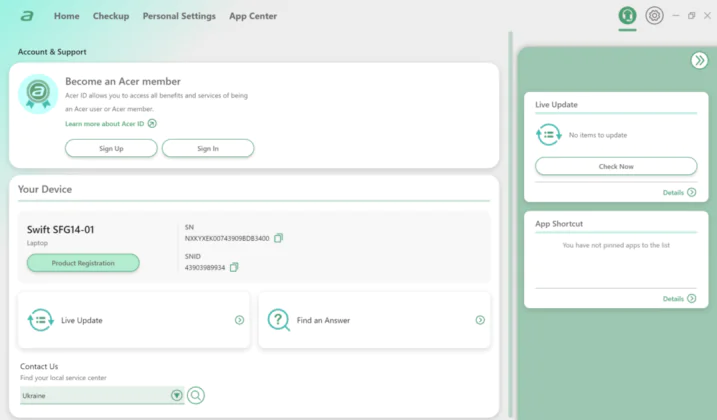Click the Live Update sync icon in Your Device
This screenshot has width=717, height=420.
tap(41, 320)
